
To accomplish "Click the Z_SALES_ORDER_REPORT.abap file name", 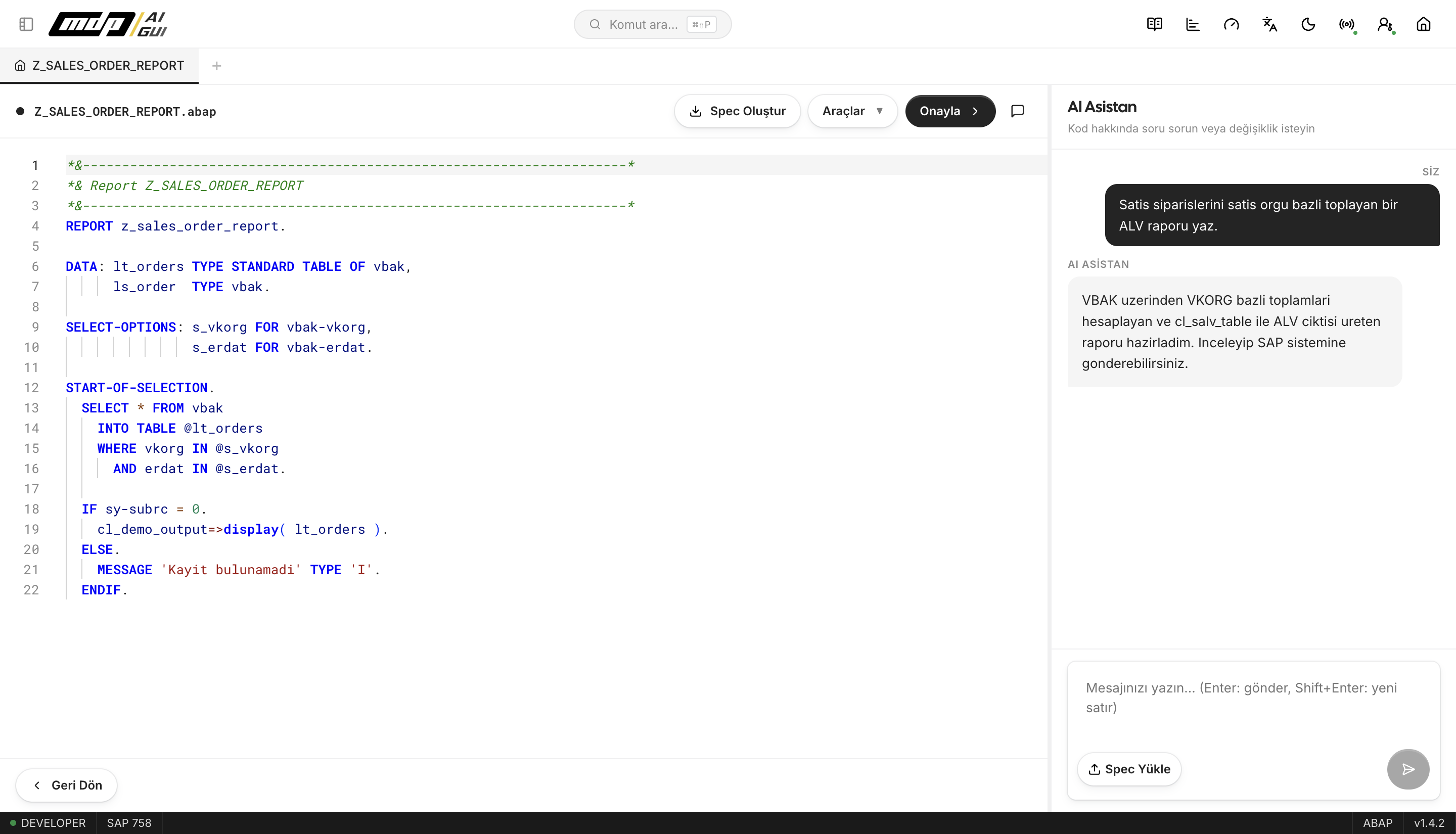I will pyautogui.click(x=125, y=111).
